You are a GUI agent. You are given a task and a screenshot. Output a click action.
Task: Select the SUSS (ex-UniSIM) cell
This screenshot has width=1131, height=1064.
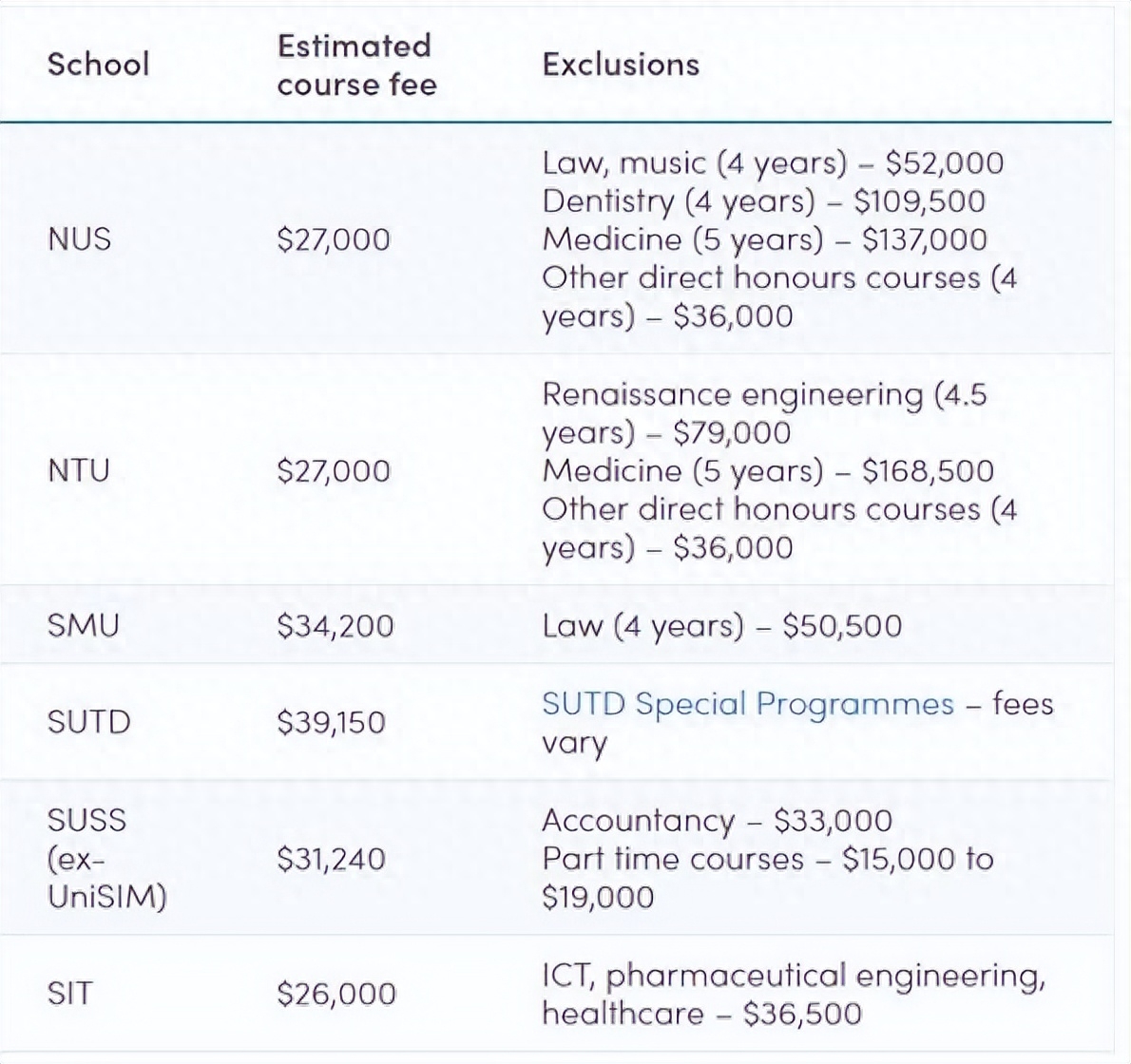pyautogui.click(x=106, y=858)
